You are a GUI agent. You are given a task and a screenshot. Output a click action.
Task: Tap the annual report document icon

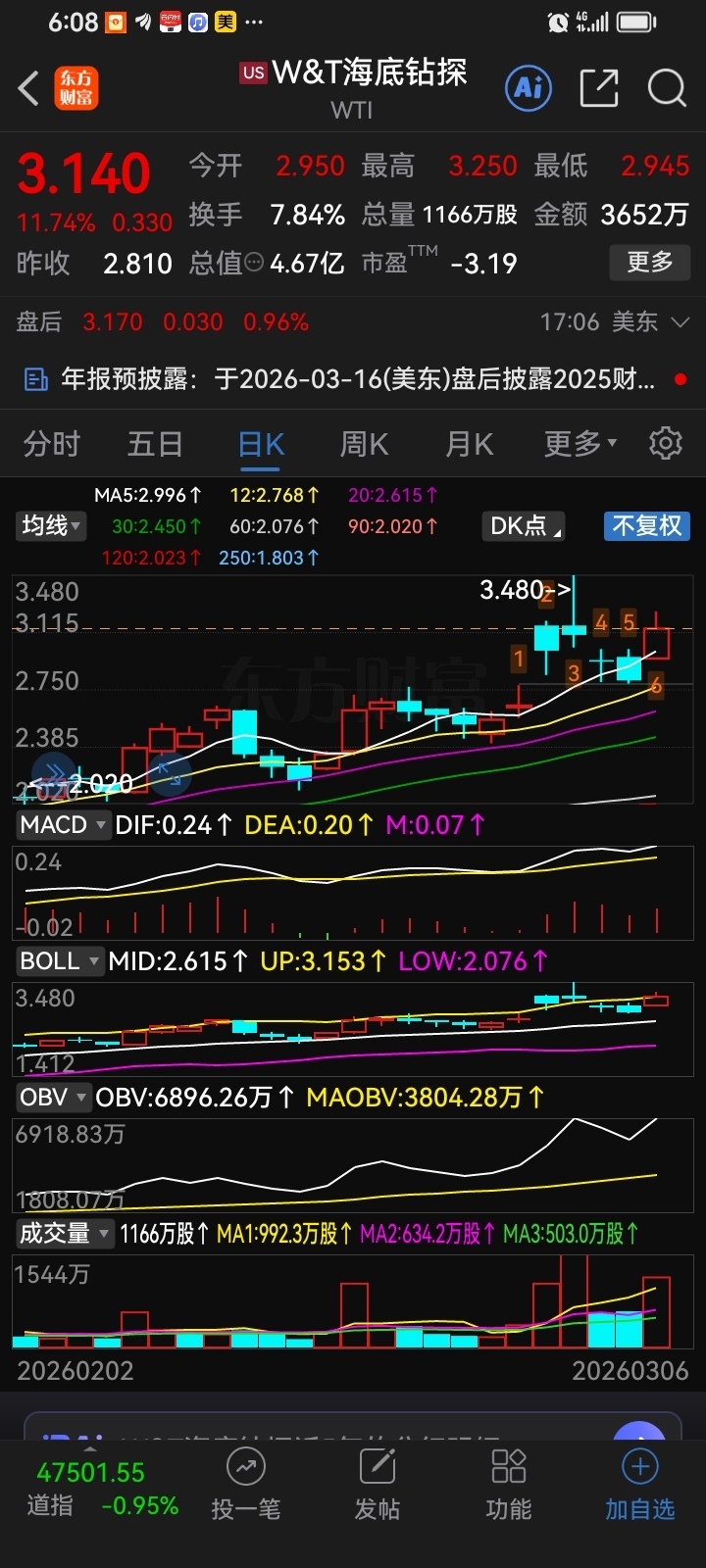coord(35,379)
